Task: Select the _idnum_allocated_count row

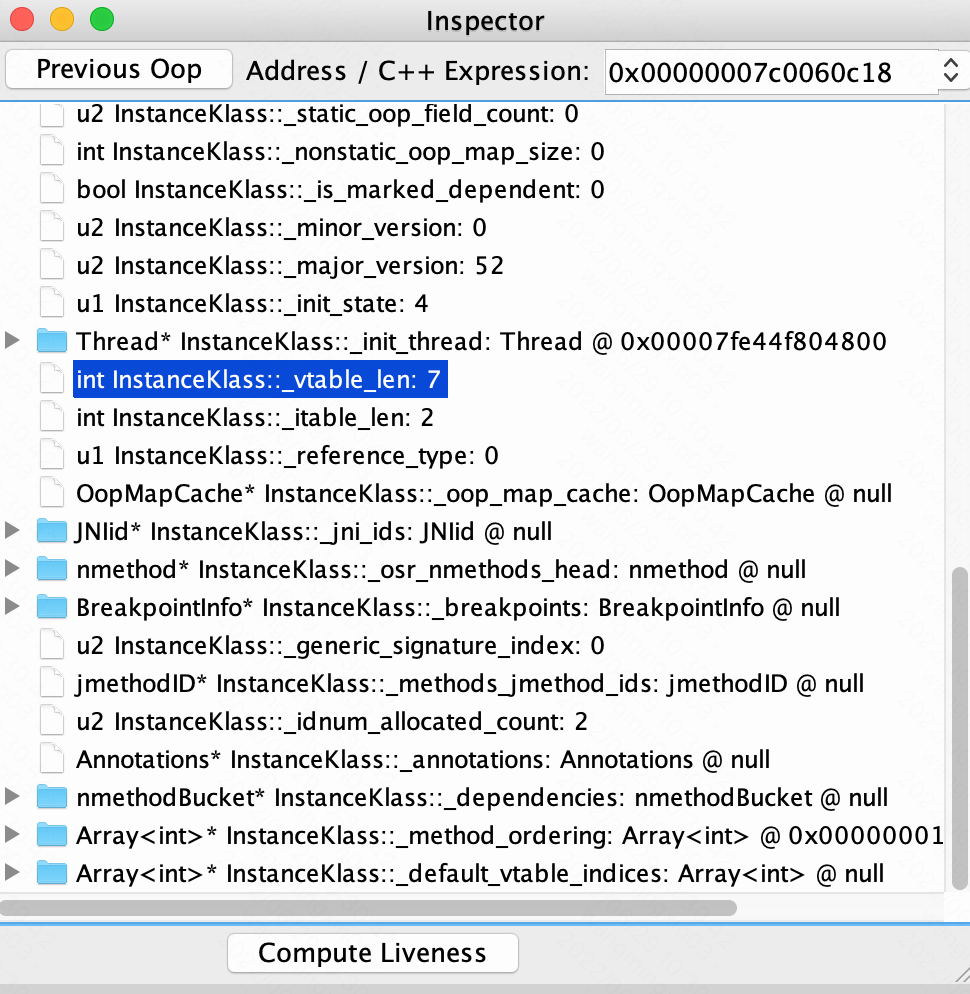Action: click(331, 722)
